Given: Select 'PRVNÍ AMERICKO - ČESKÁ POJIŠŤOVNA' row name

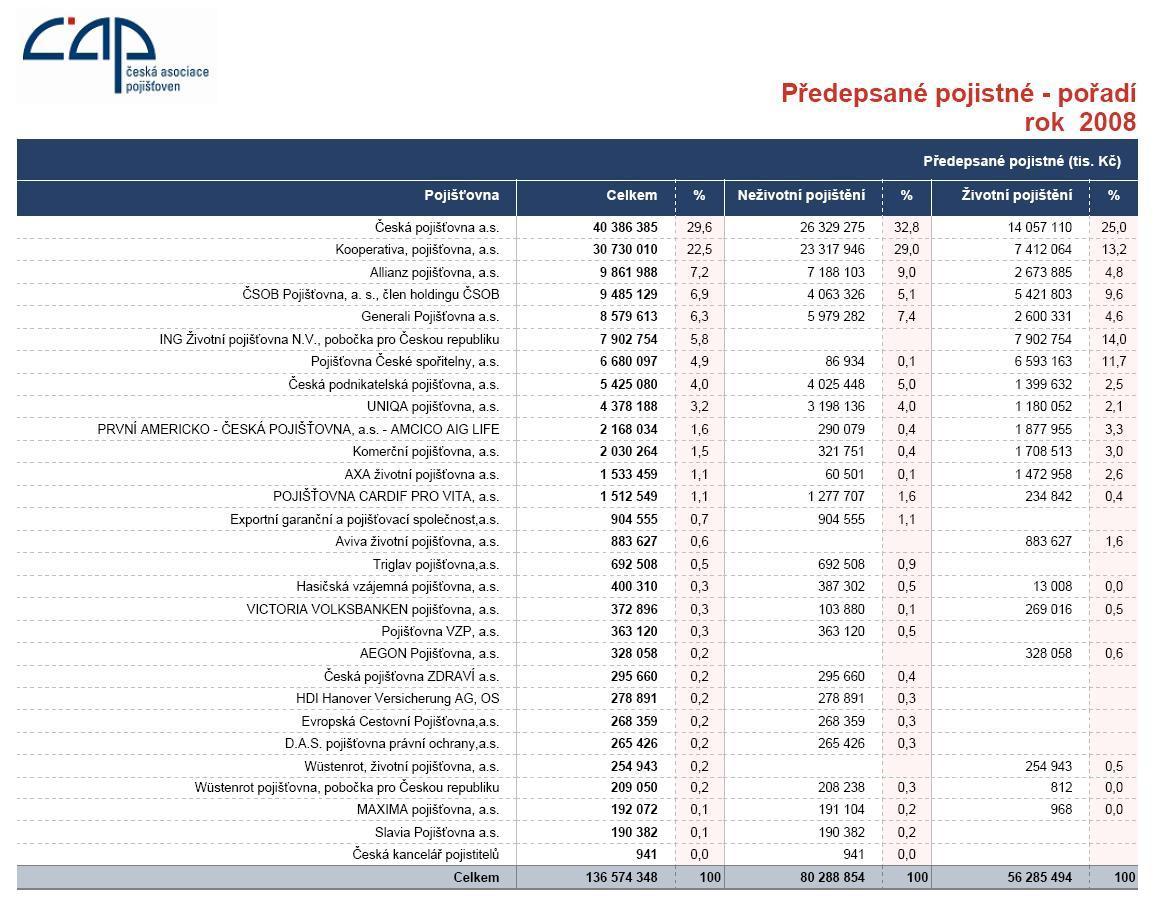Looking at the screenshot, I should [298, 430].
